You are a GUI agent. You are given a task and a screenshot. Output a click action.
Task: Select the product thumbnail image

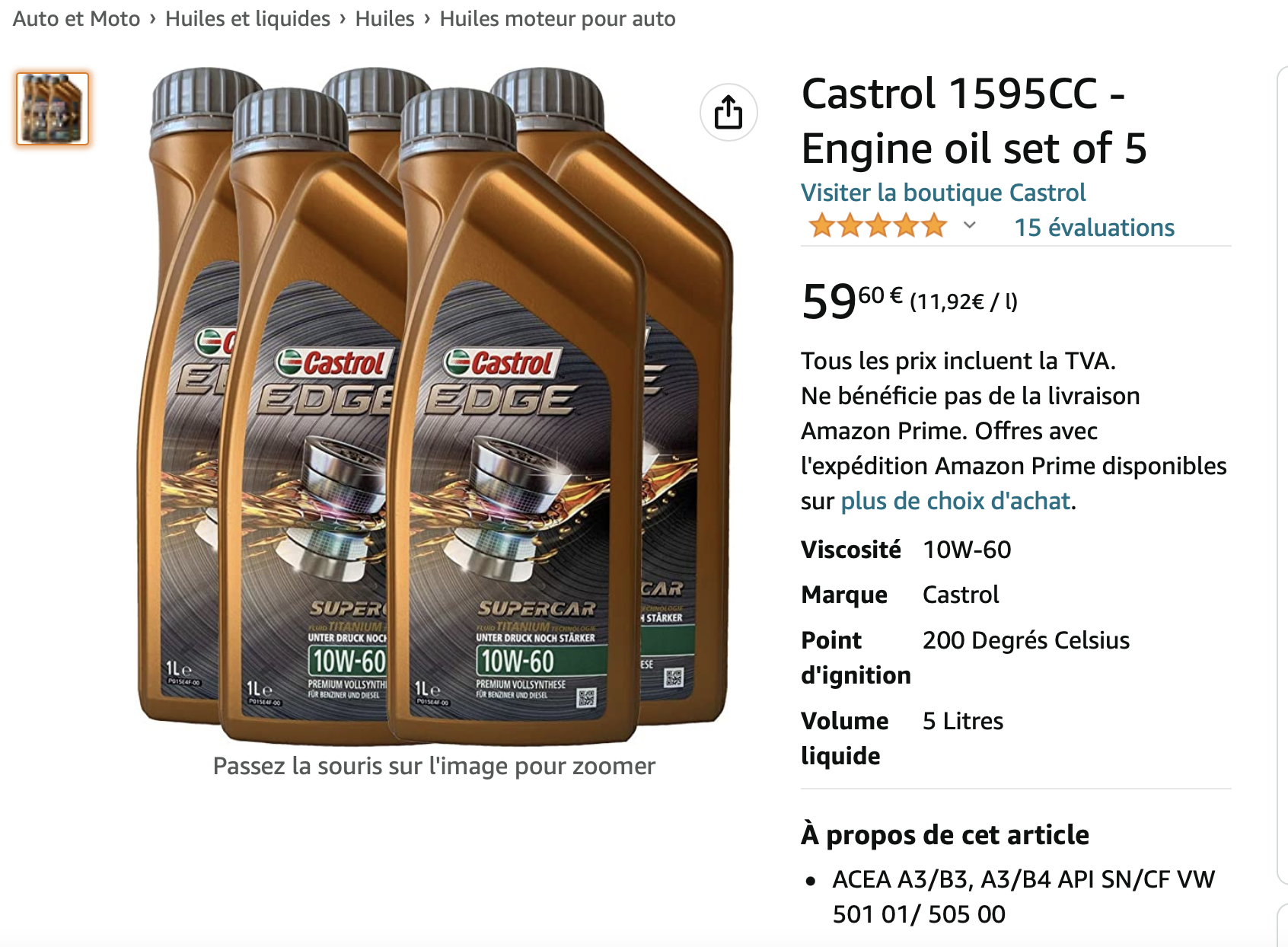point(53,109)
